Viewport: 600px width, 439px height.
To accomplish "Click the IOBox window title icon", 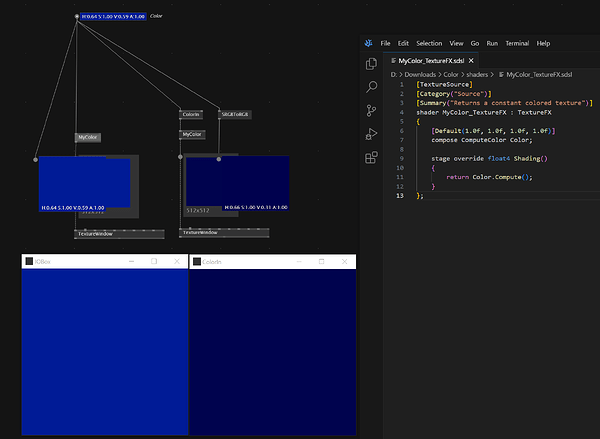I will coord(29,261).
